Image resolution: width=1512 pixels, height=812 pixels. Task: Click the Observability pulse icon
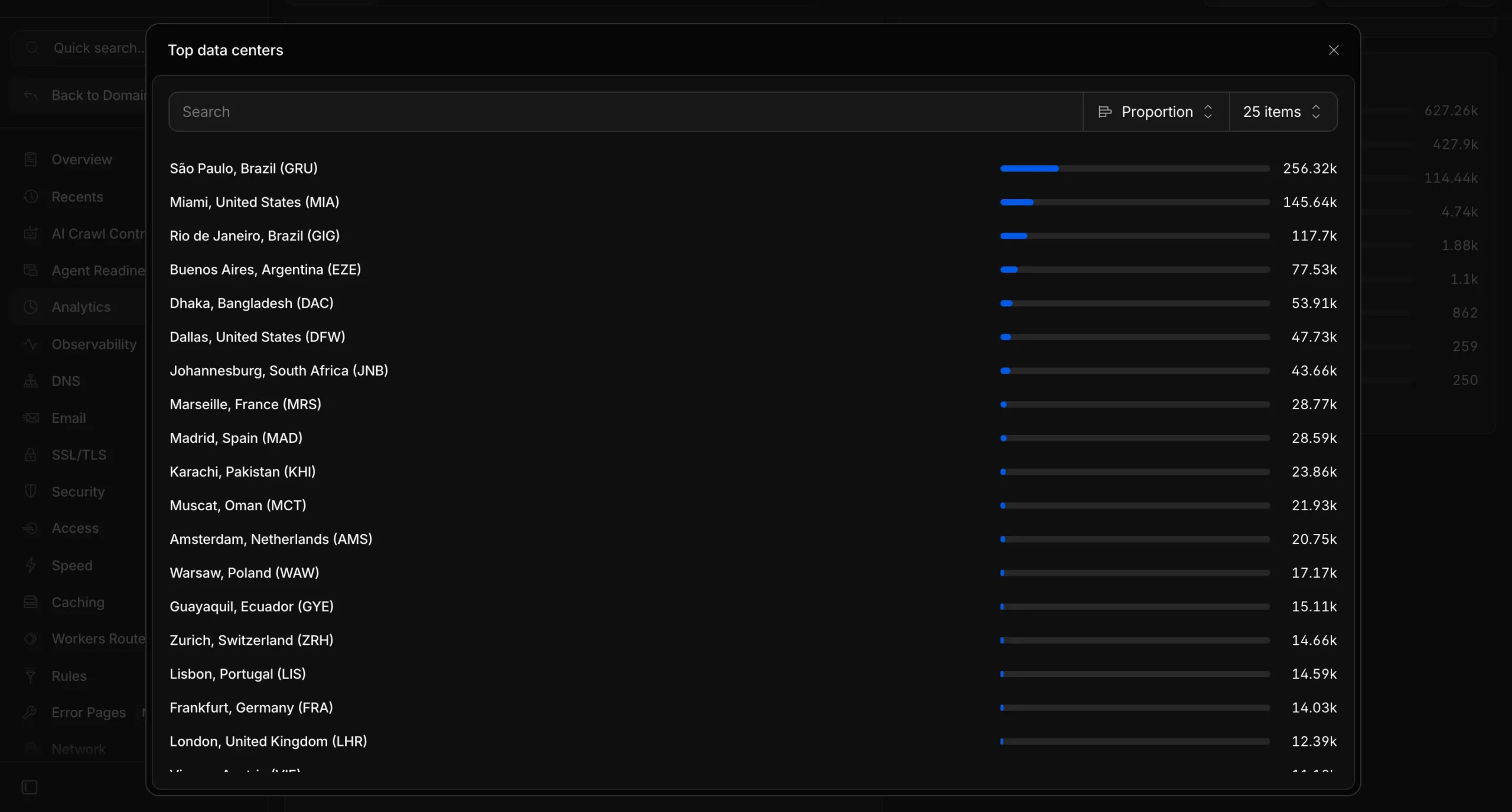31,344
